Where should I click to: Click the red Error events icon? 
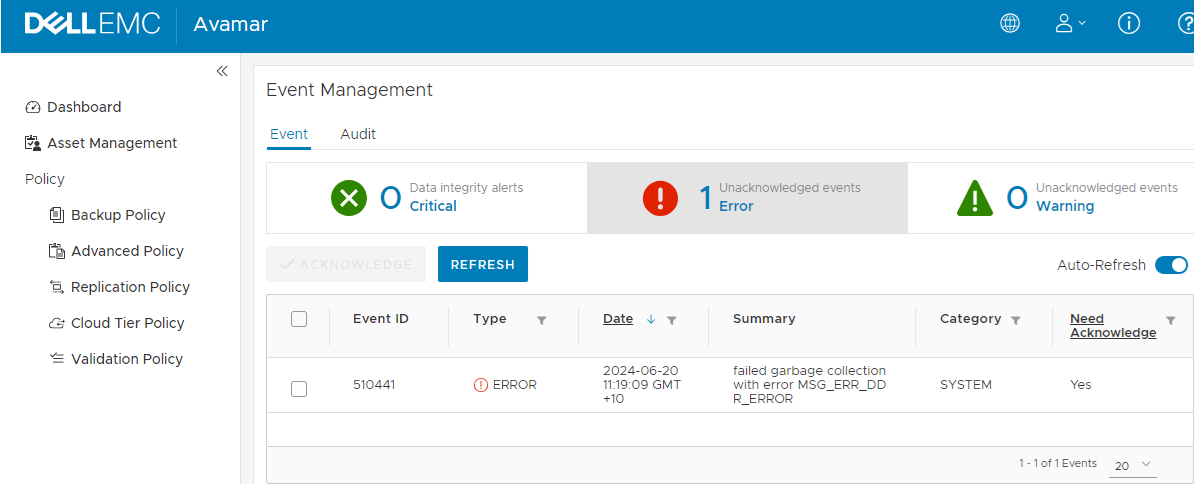pos(660,198)
